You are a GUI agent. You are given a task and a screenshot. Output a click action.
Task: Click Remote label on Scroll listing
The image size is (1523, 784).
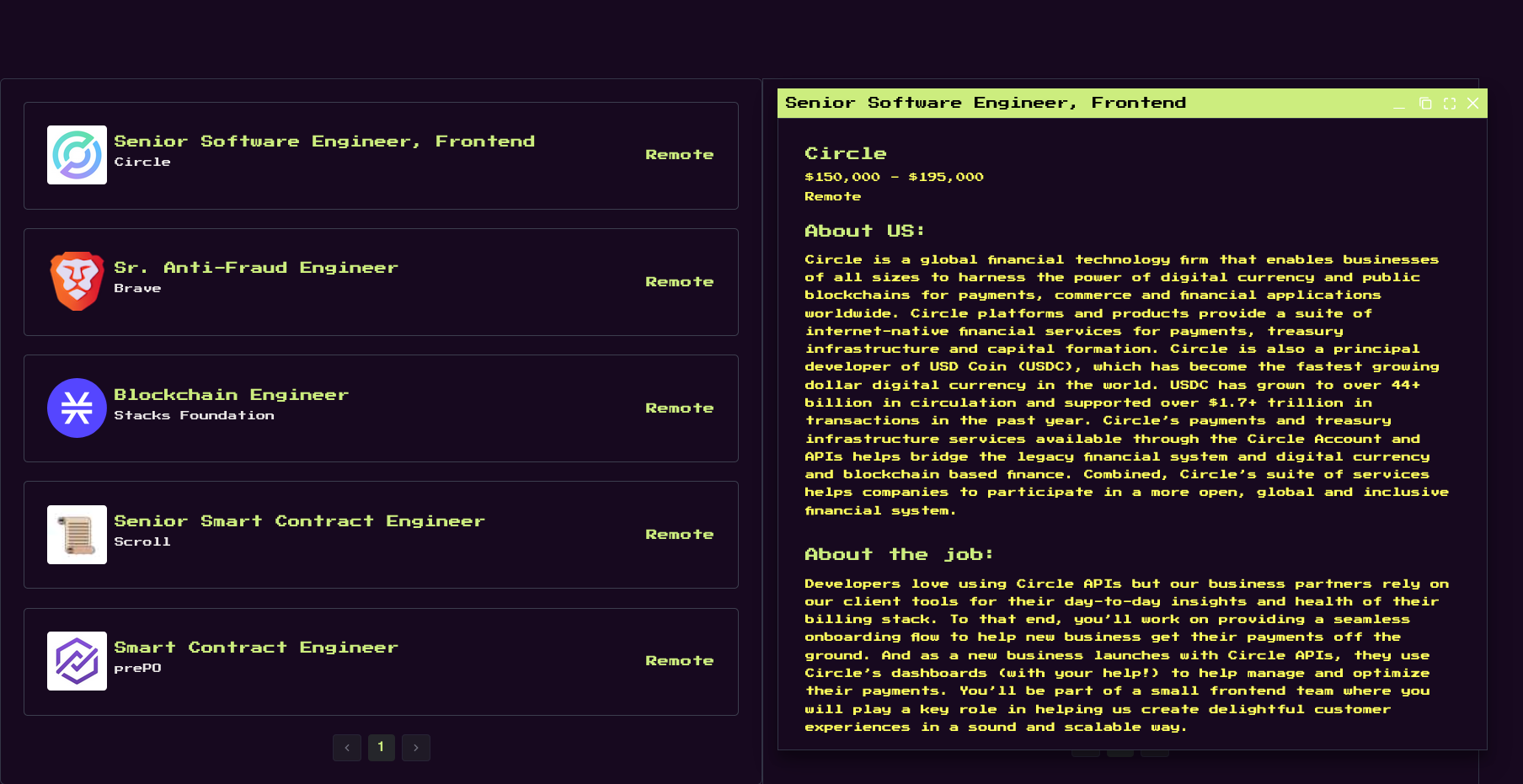(680, 535)
